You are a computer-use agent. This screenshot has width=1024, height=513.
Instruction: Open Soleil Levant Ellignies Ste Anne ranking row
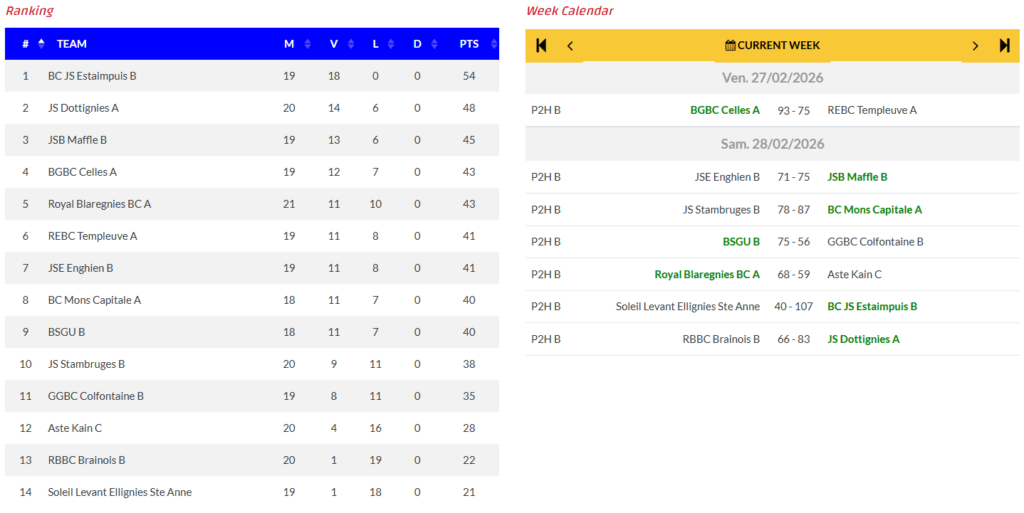point(120,492)
